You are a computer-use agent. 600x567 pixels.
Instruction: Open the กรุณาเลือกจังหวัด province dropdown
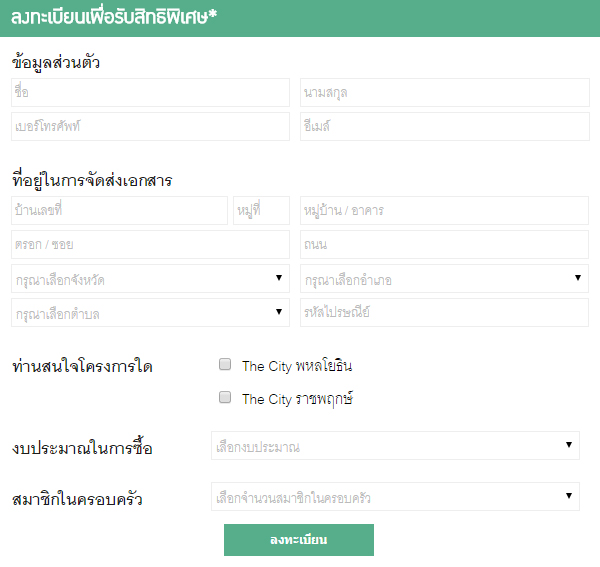coord(150,279)
